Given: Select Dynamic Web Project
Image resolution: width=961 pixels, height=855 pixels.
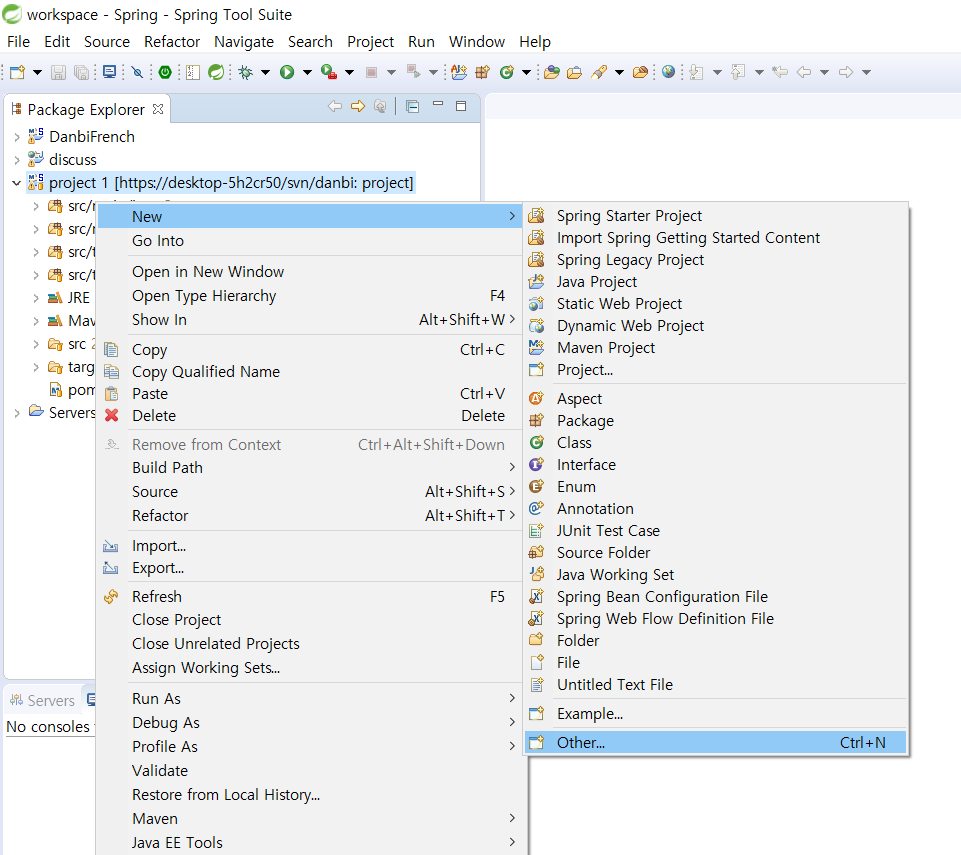Looking at the screenshot, I should pyautogui.click(x=715, y=326).
